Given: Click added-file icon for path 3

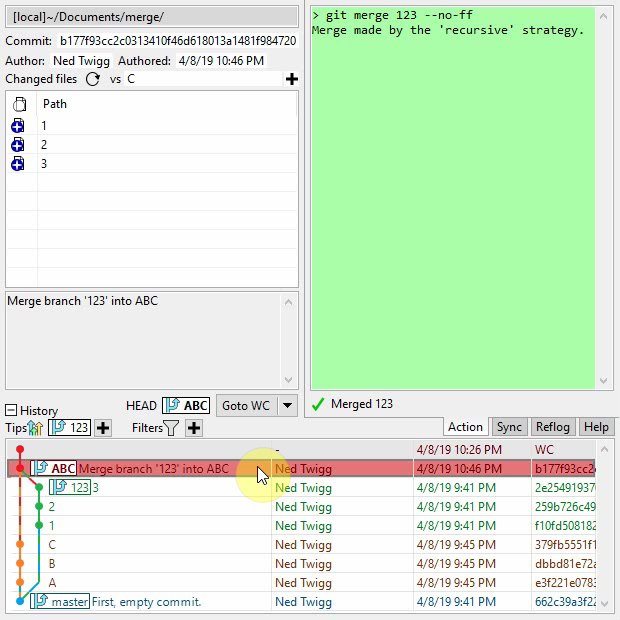Looking at the screenshot, I should coord(17,164).
